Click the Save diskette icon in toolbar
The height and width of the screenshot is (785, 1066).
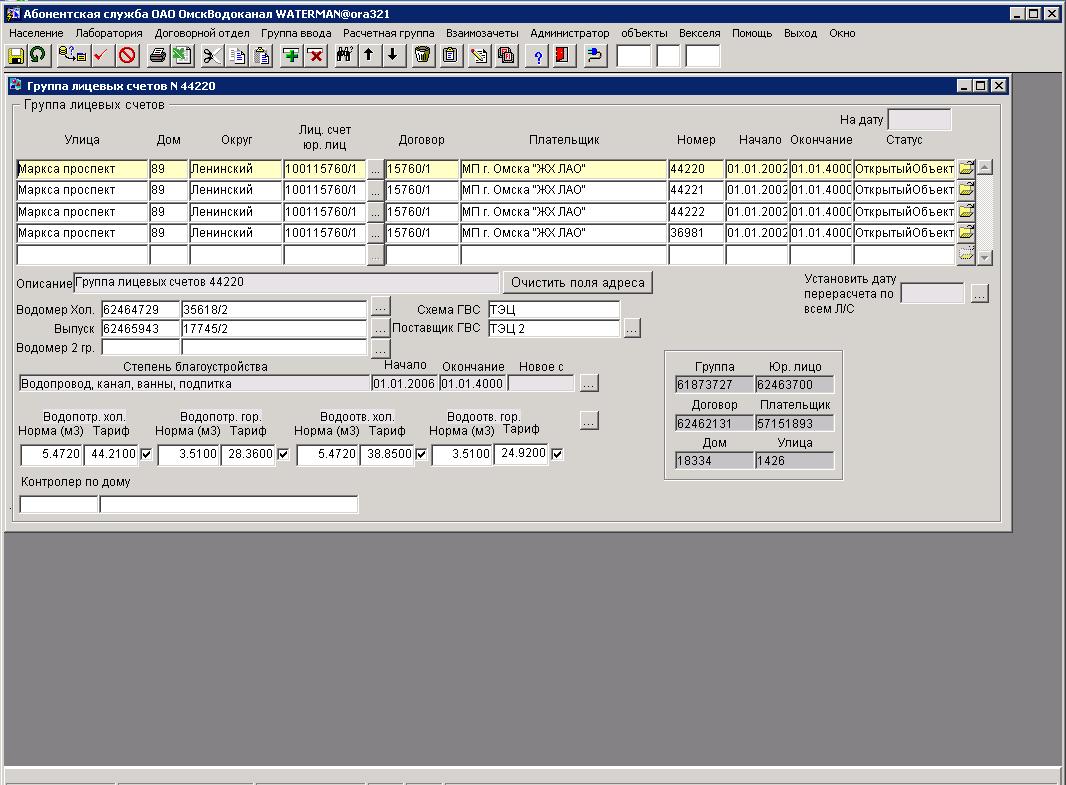[x=16, y=56]
